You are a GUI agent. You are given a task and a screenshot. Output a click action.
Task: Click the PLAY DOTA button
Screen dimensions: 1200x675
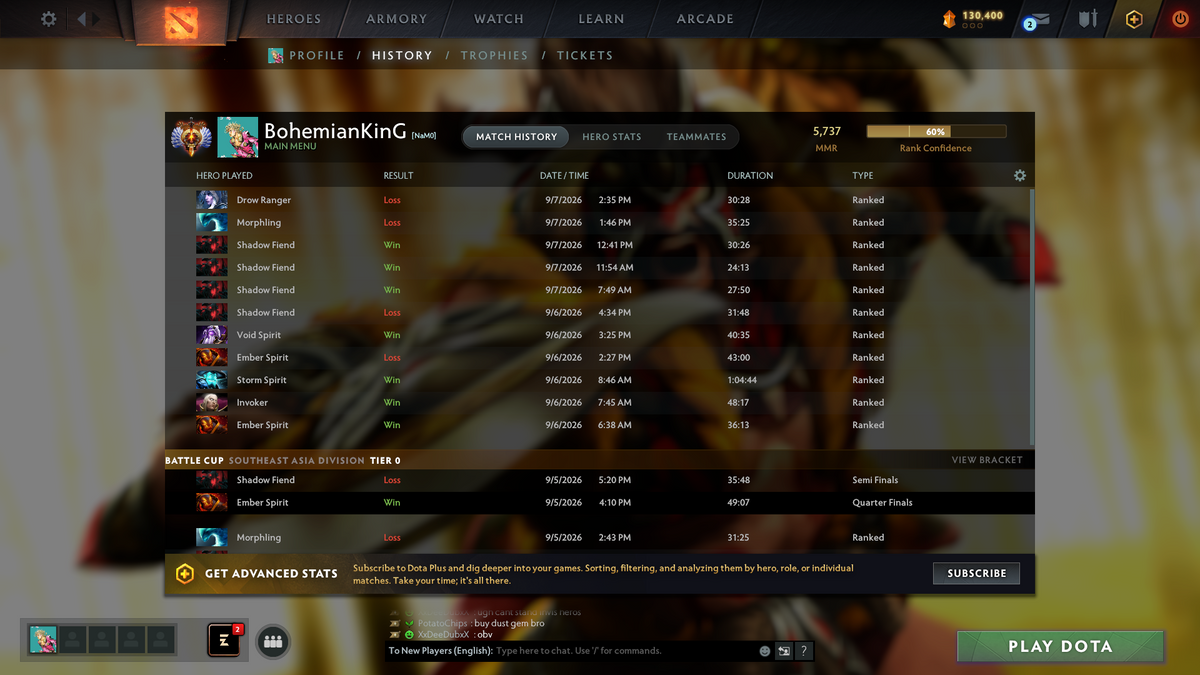click(1060, 646)
